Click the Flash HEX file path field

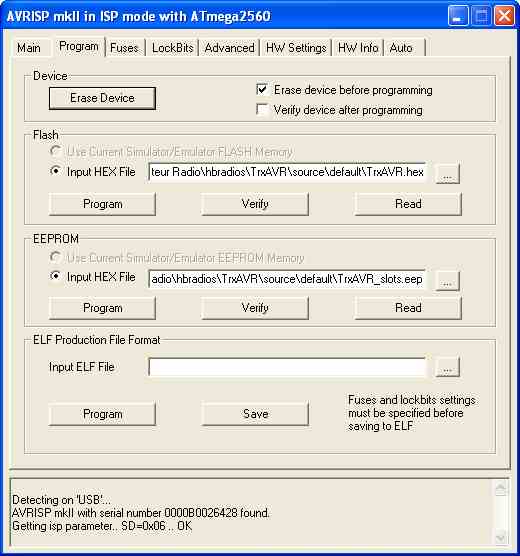287,172
